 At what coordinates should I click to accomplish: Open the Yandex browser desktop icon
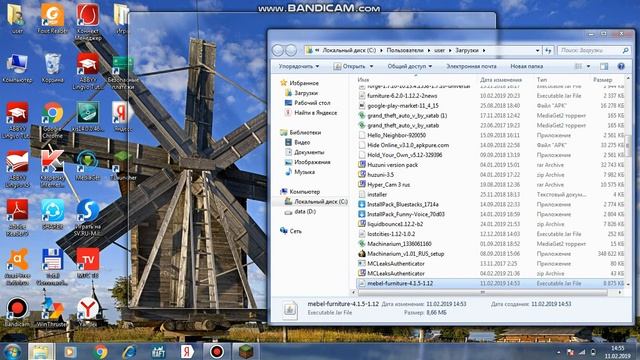tap(87, 312)
